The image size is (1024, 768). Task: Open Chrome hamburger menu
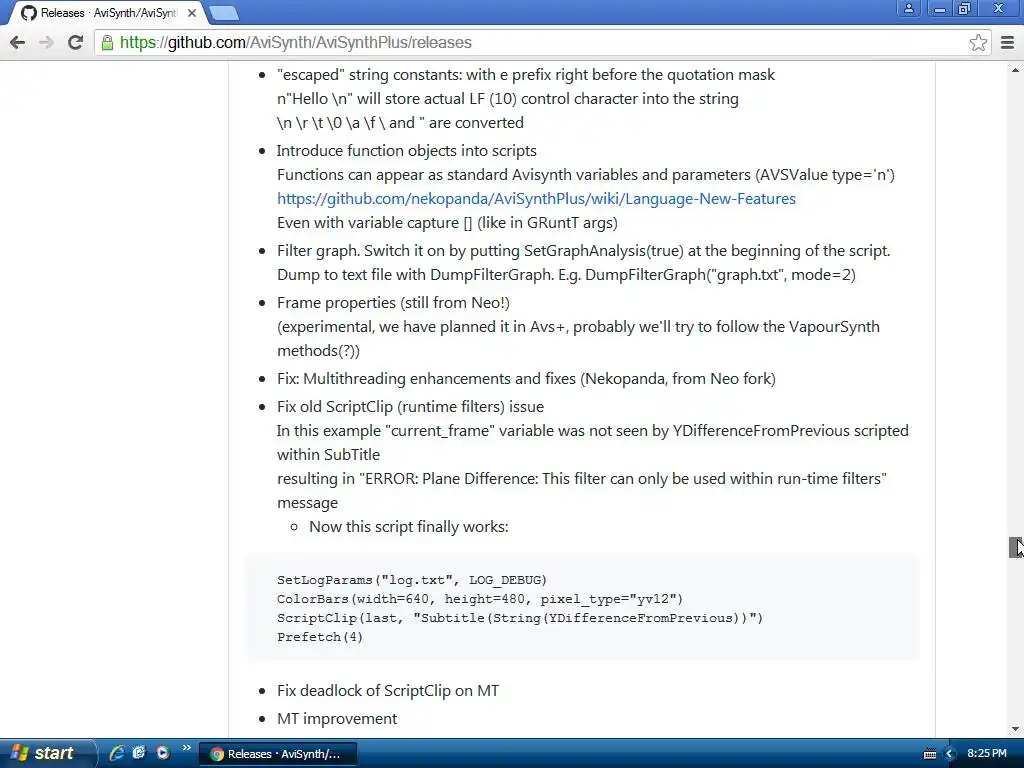[x=1008, y=42]
